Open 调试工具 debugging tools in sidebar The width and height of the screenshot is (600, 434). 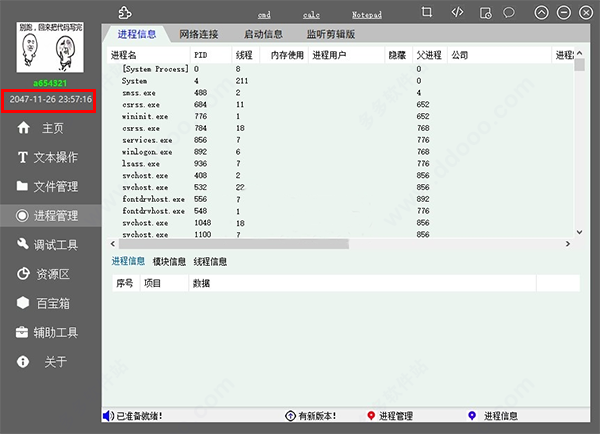point(53,244)
